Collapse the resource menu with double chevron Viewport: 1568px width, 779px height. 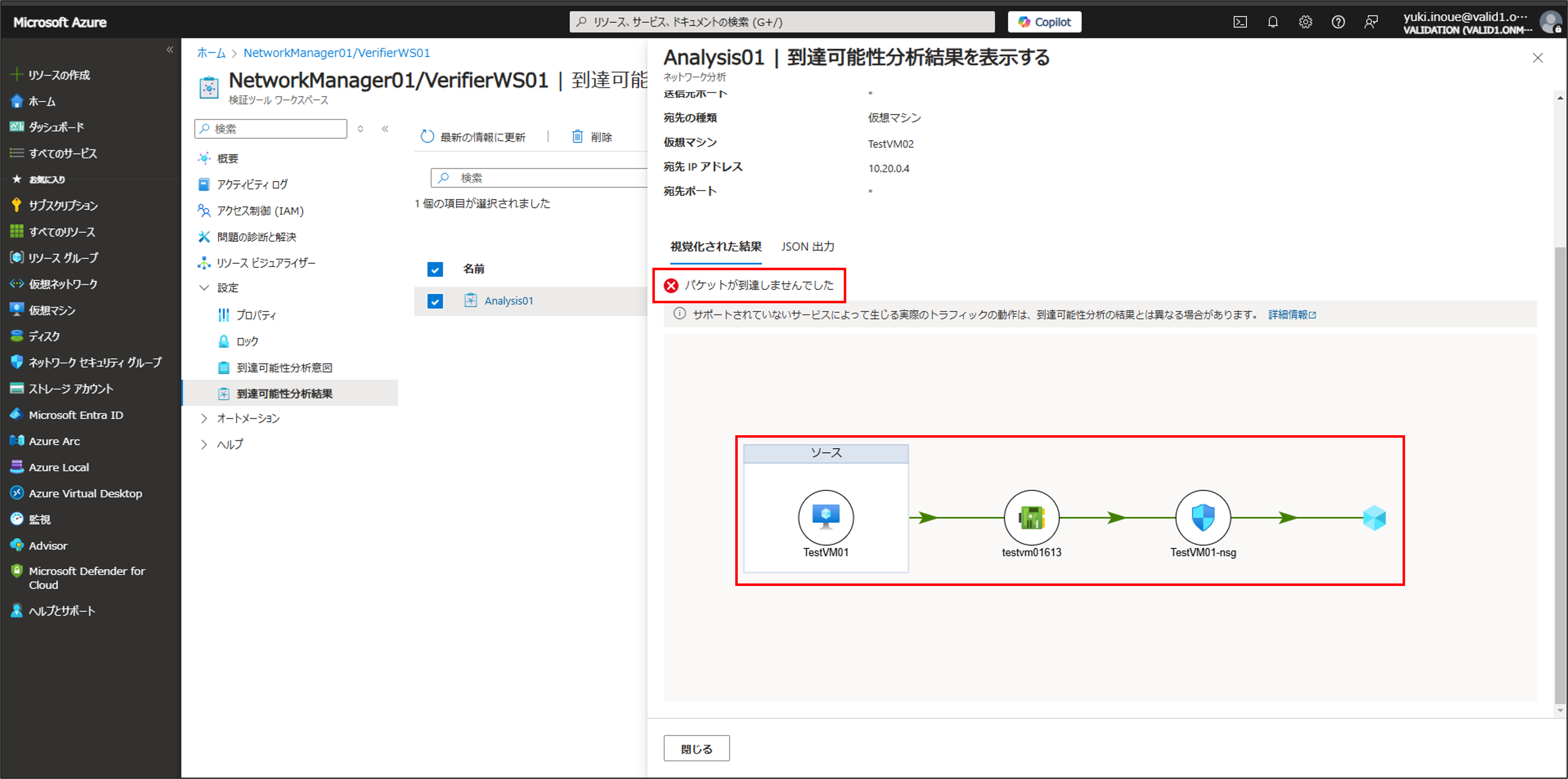(x=385, y=128)
